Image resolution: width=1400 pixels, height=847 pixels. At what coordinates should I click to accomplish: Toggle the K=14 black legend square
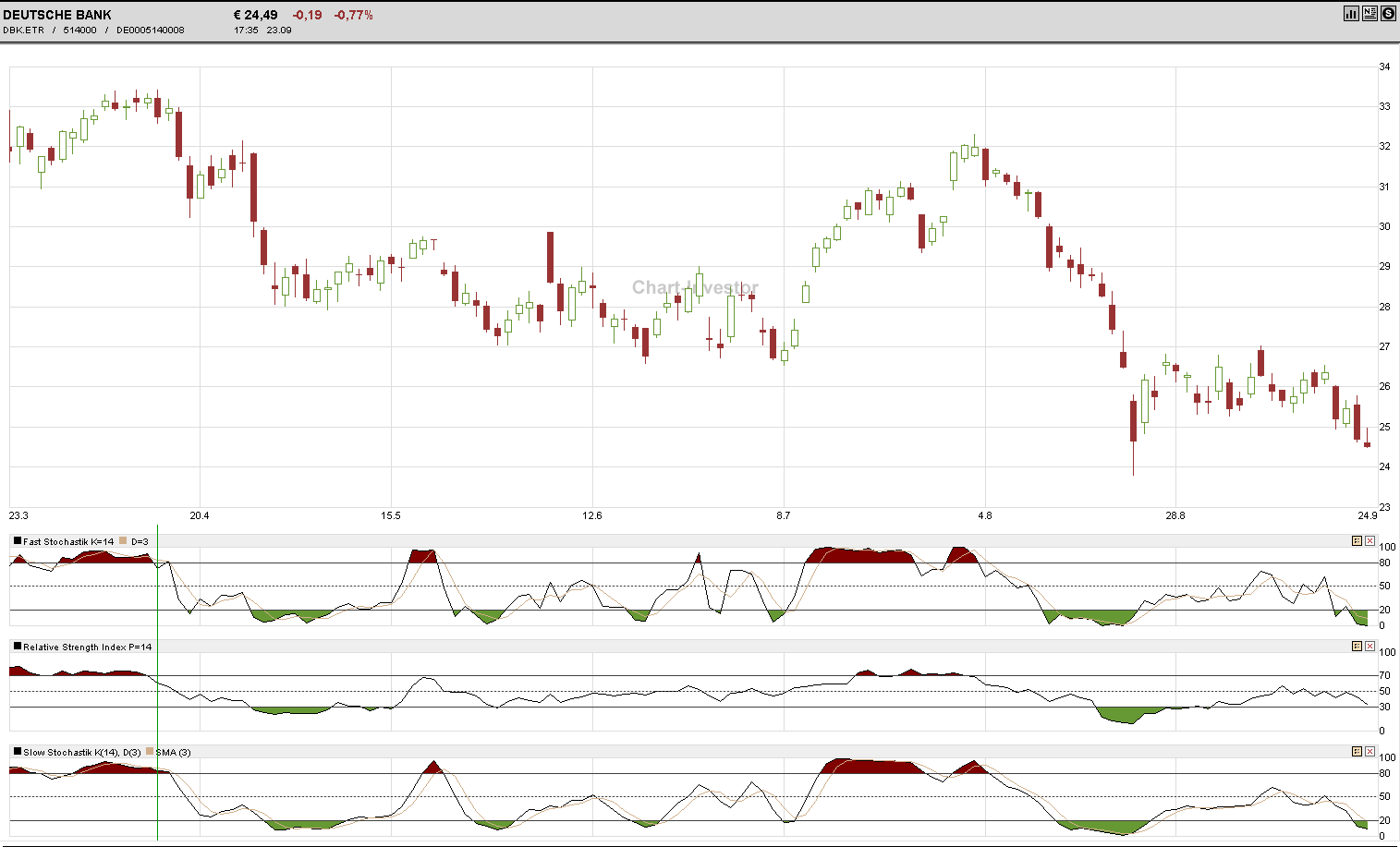(17, 540)
